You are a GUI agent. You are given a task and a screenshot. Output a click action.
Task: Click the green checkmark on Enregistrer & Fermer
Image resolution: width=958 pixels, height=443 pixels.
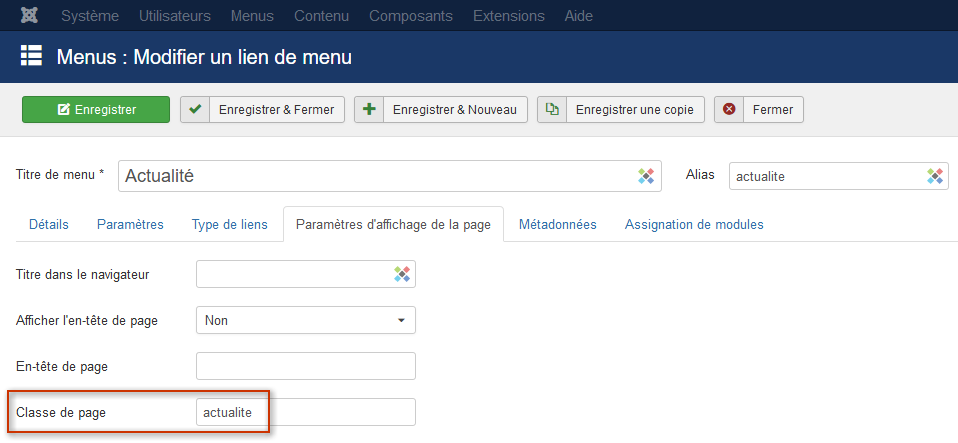coord(195,109)
